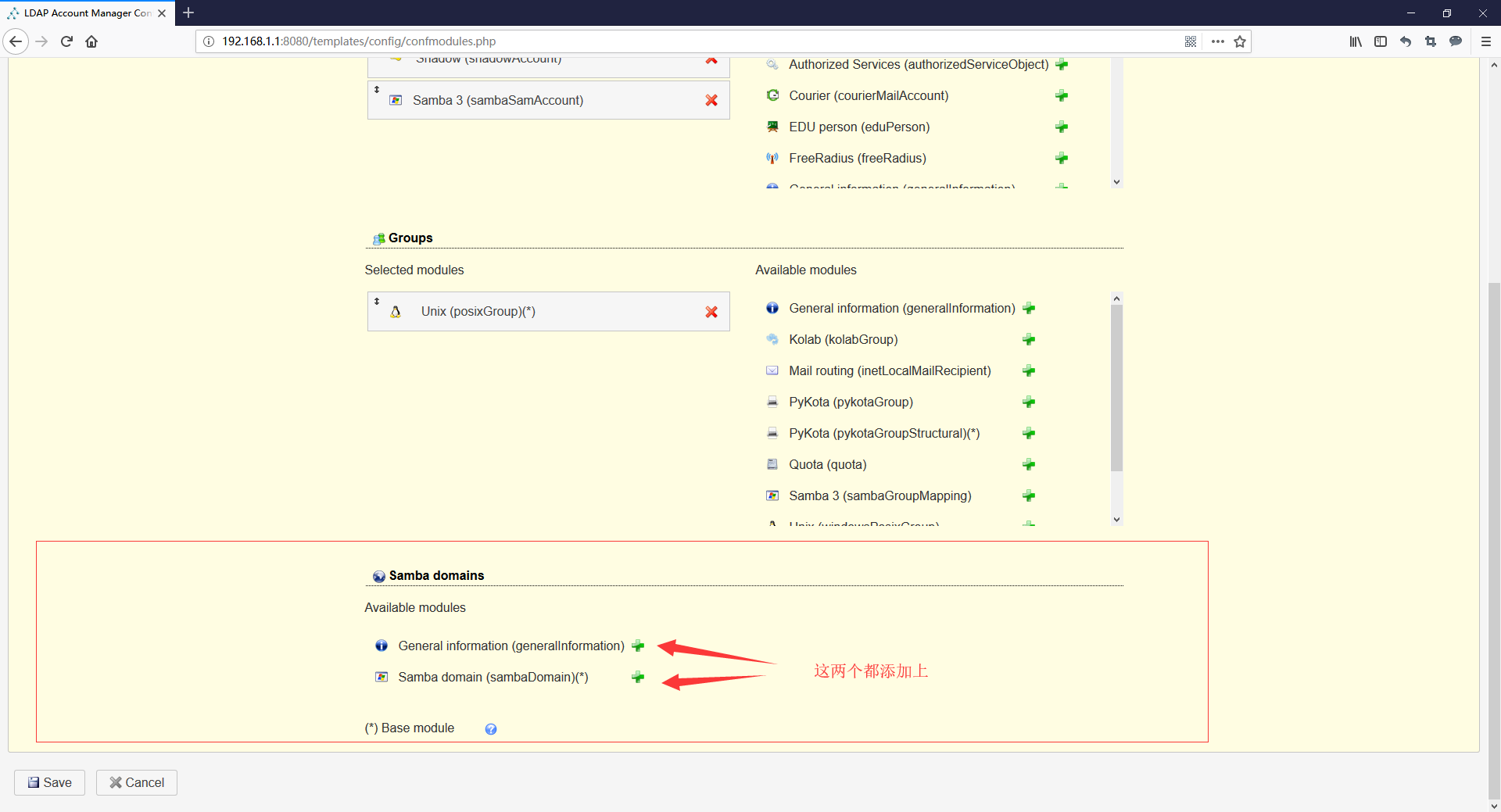Select Unix (posixGroup)(*) module entry
Viewport: 1501px width, 812px height.
[548, 312]
